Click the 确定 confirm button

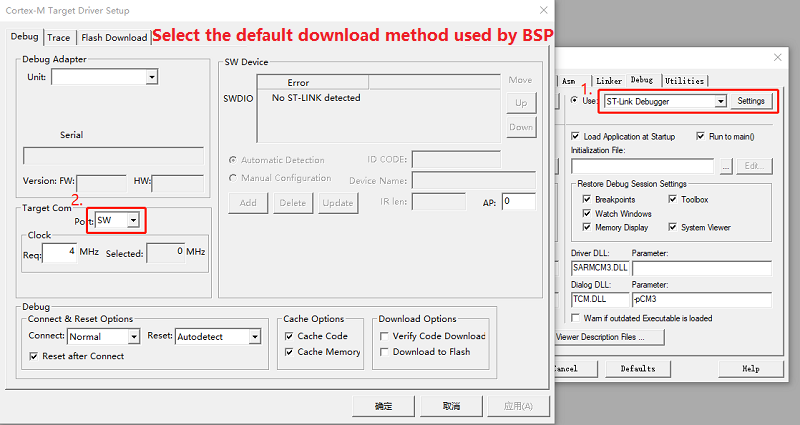click(383, 406)
